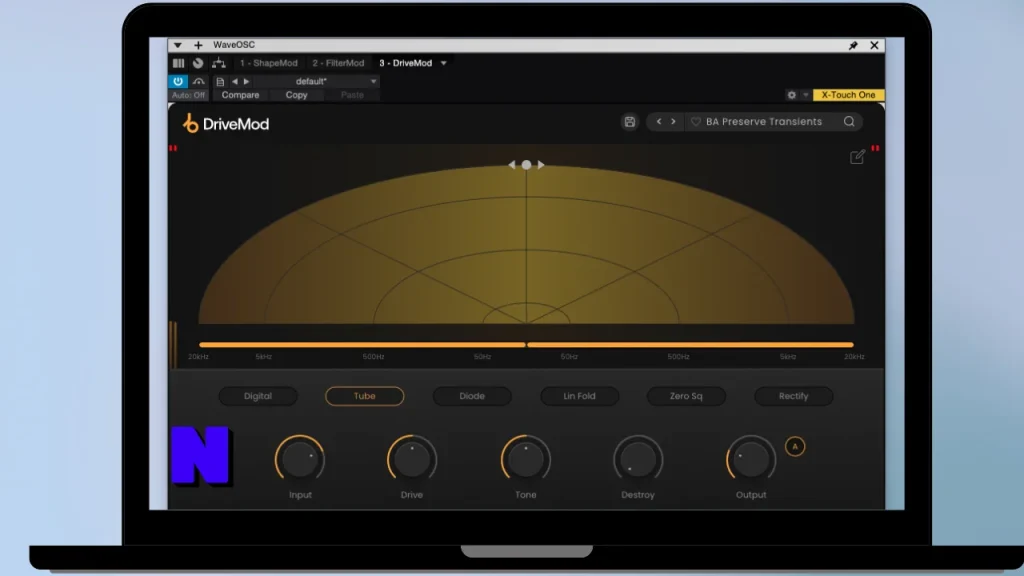Image resolution: width=1024 pixels, height=576 pixels.
Task: Click the Tone knob
Action: 526,459
